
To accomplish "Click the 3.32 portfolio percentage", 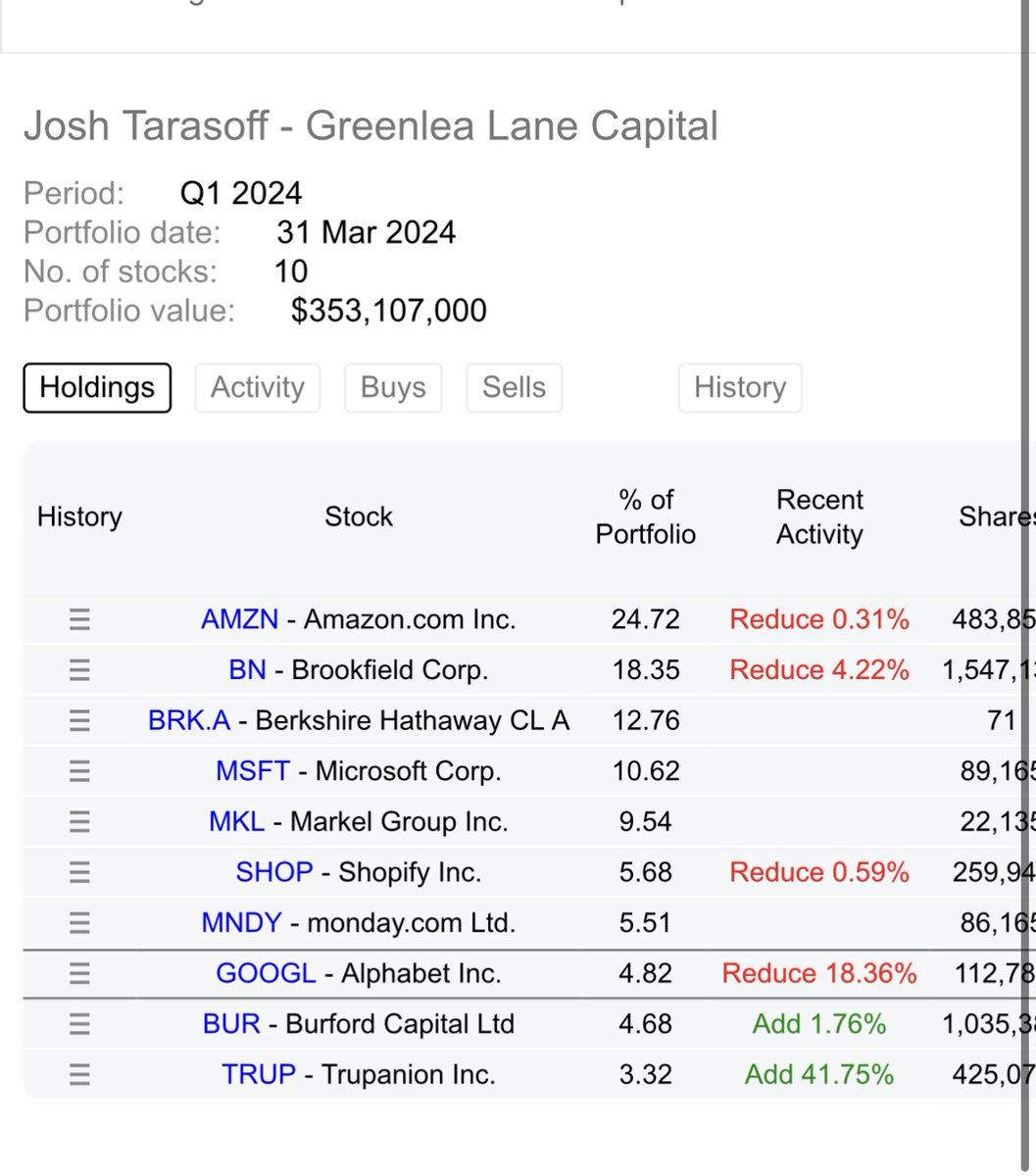I will tap(646, 1074).
